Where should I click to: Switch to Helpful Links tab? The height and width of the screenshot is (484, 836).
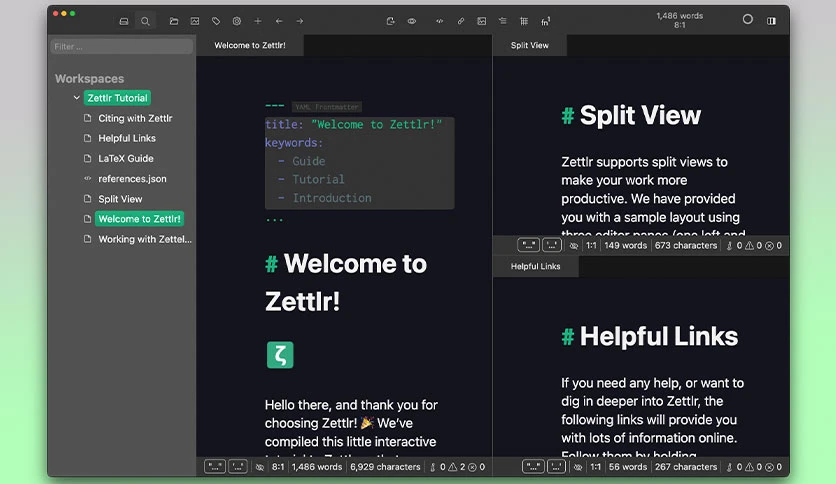(535, 267)
